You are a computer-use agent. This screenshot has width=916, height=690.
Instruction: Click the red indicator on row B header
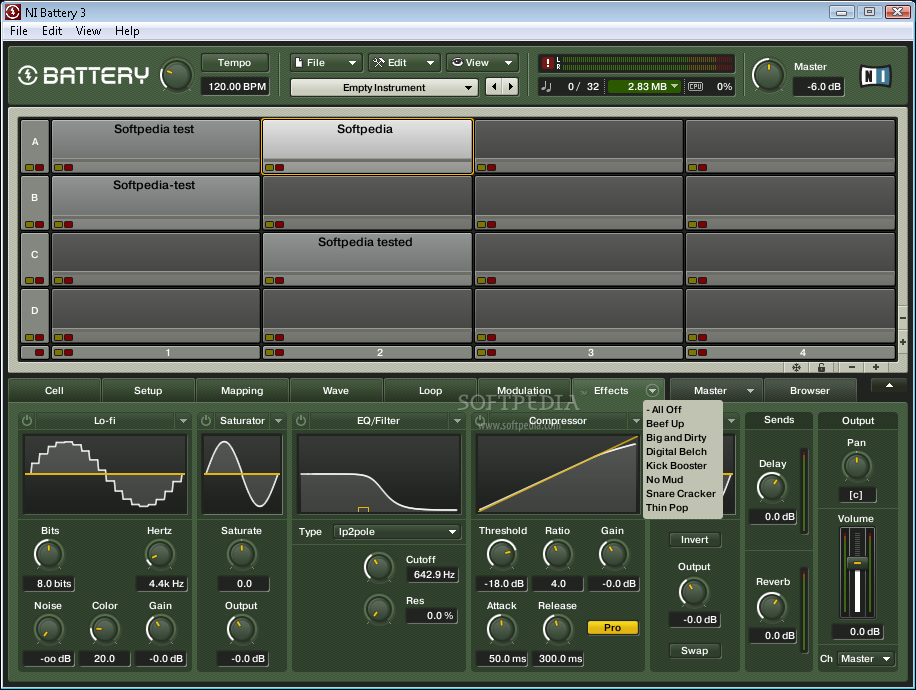coord(39,224)
